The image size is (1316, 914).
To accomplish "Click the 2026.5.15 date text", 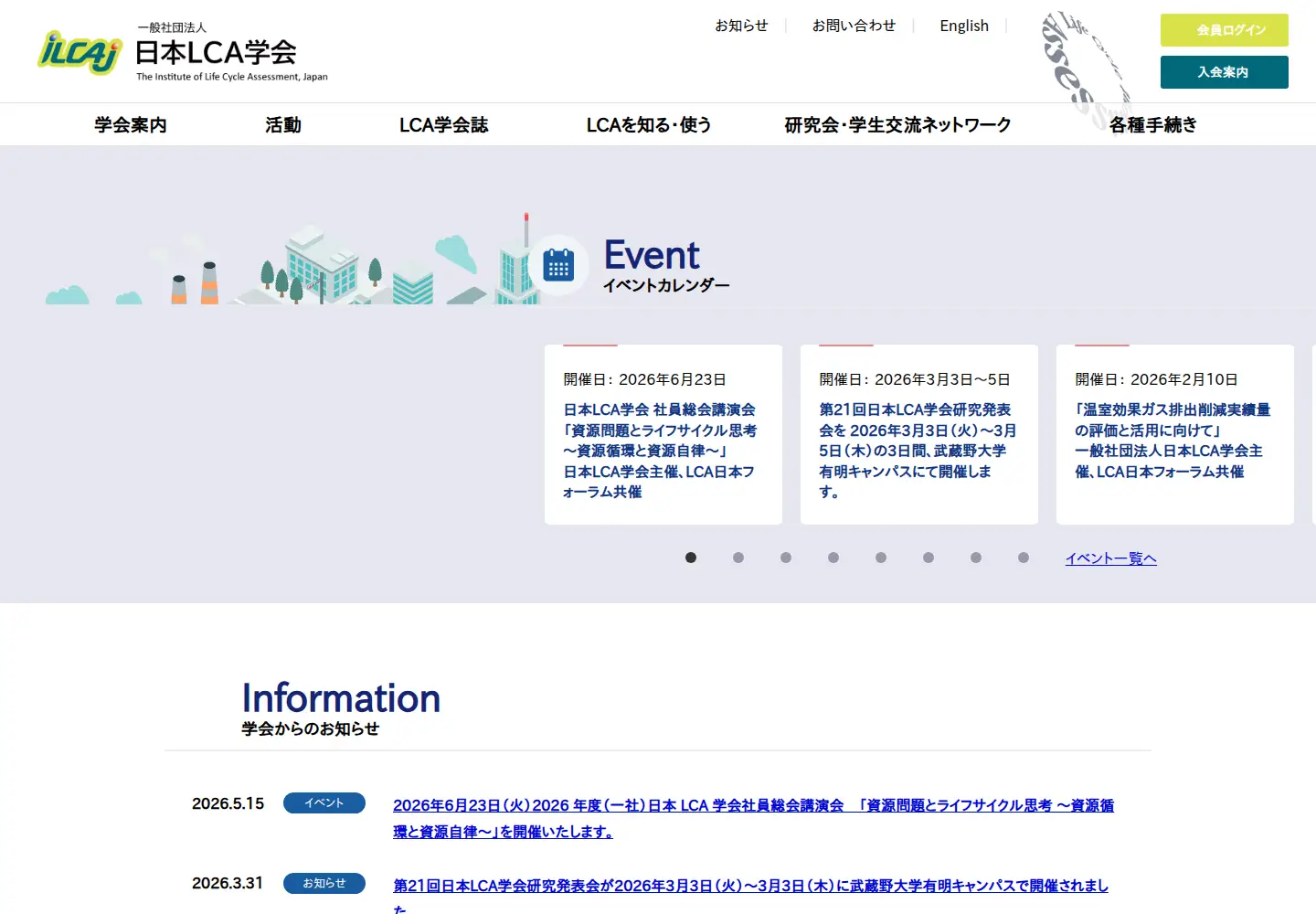I will [x=228, y=803].
